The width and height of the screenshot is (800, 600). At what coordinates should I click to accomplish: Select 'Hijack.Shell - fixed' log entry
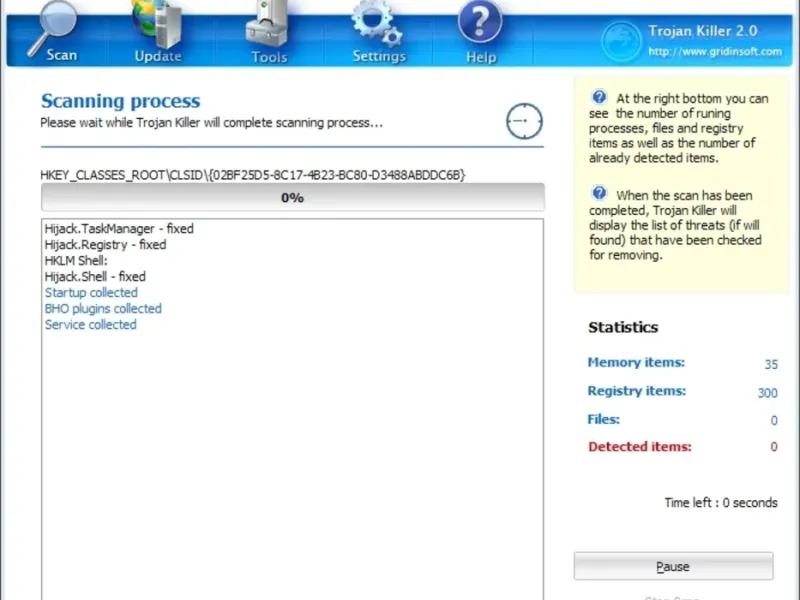pos(95,277)
